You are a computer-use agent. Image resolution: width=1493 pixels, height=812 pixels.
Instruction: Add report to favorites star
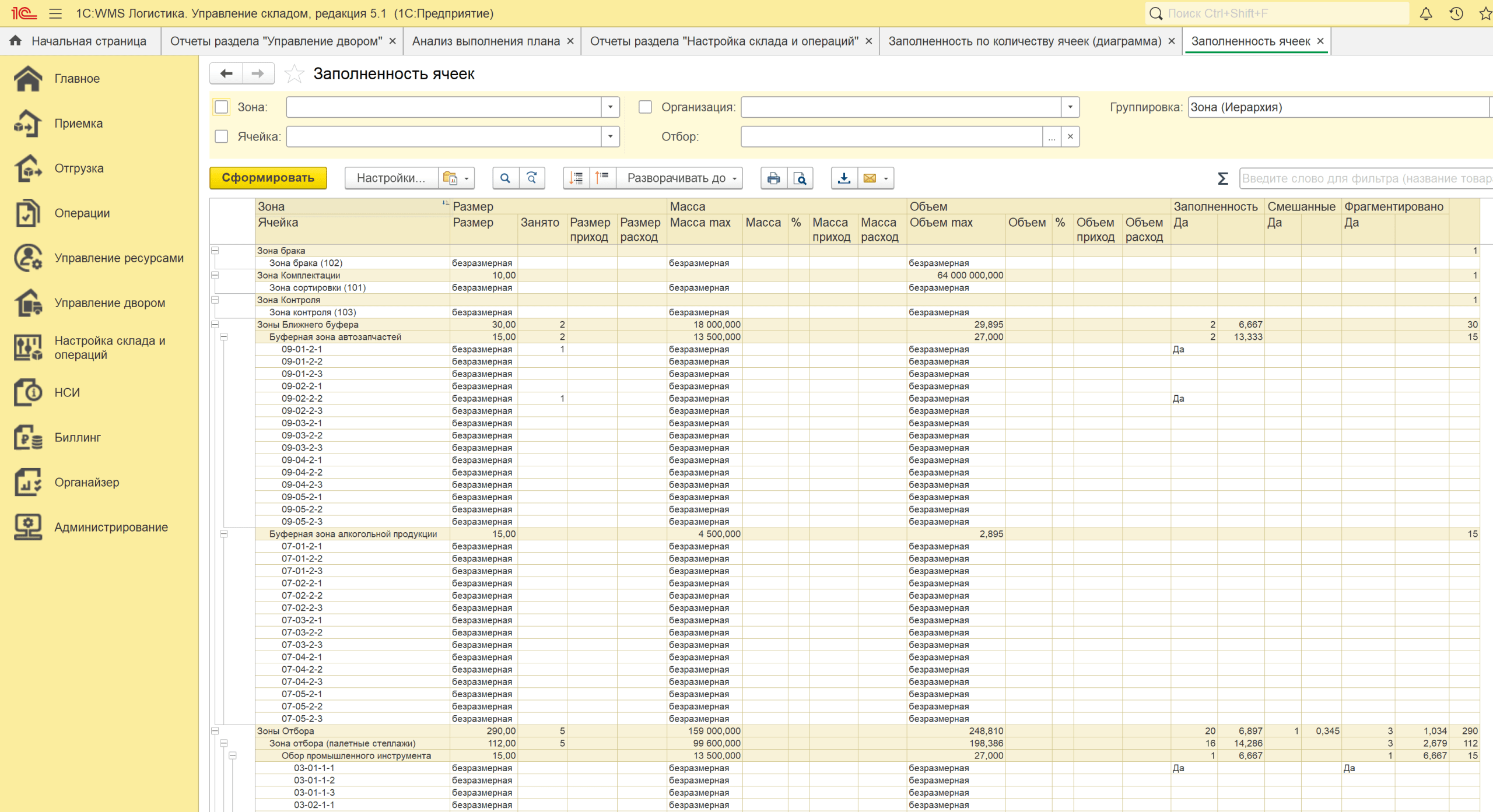point(294,74)
